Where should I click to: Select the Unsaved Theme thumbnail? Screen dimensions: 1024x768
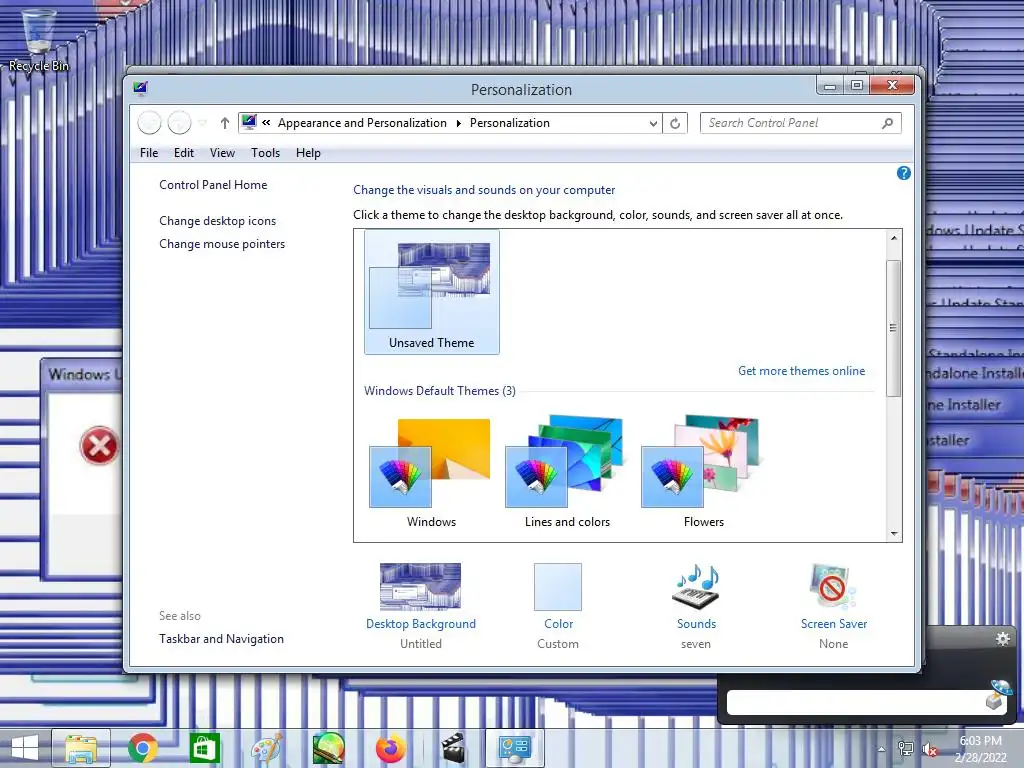pos(432,292)
